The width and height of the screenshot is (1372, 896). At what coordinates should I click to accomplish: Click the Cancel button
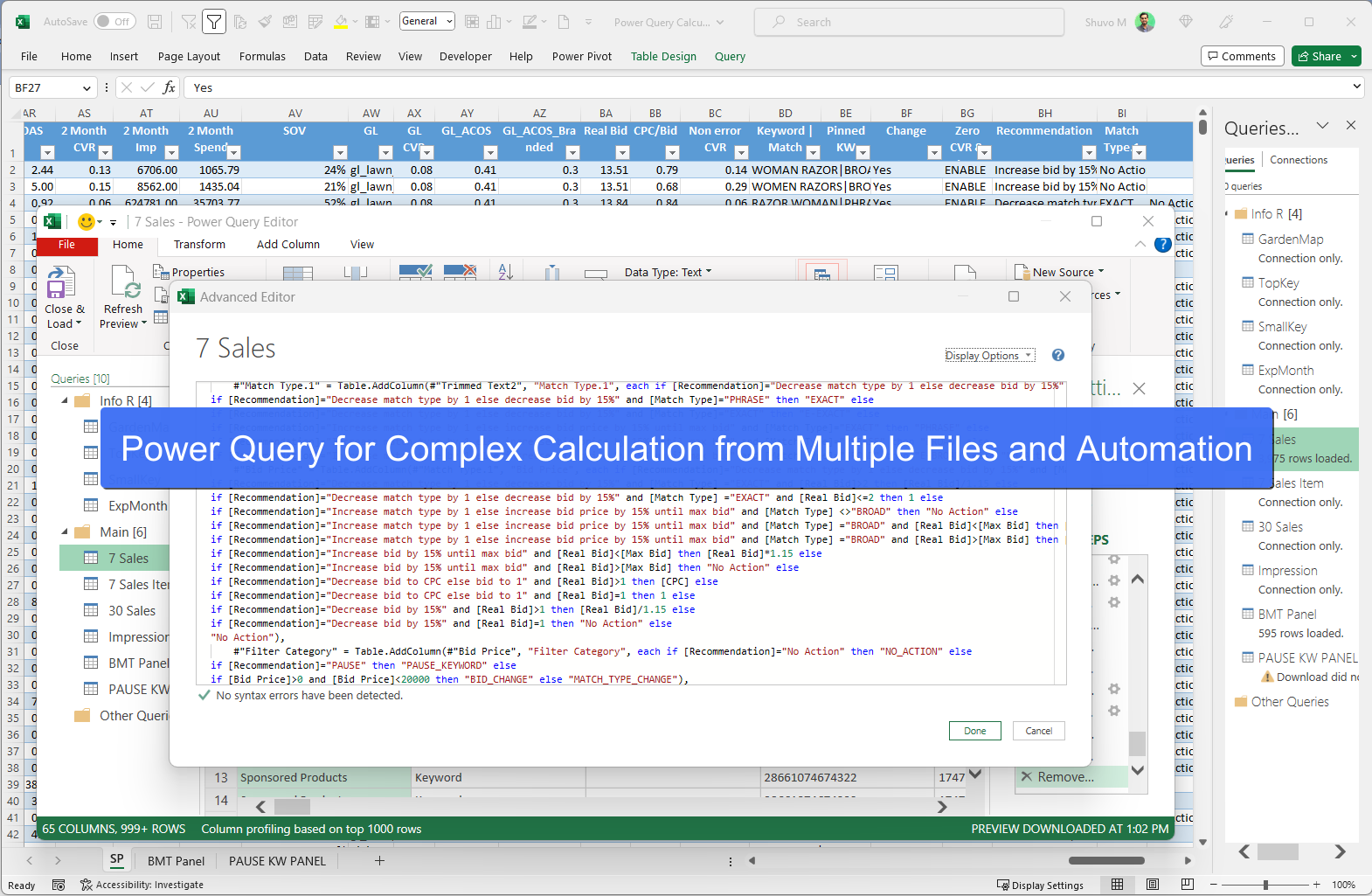[x=1038, y=731]
